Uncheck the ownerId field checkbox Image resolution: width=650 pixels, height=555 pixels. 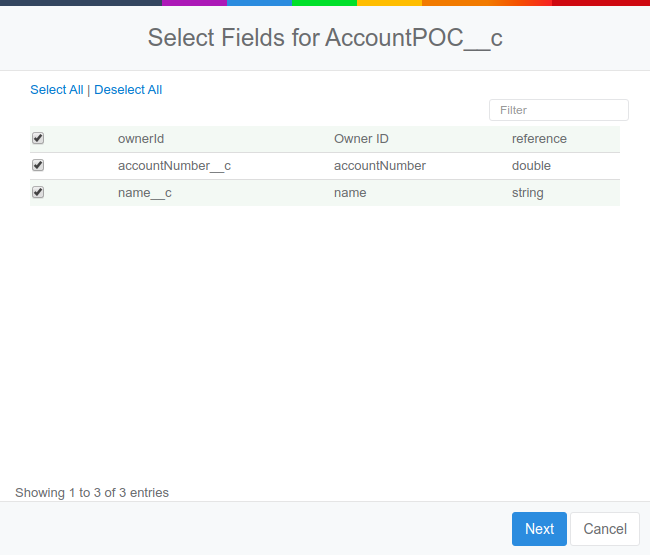[x=38, y=138]
